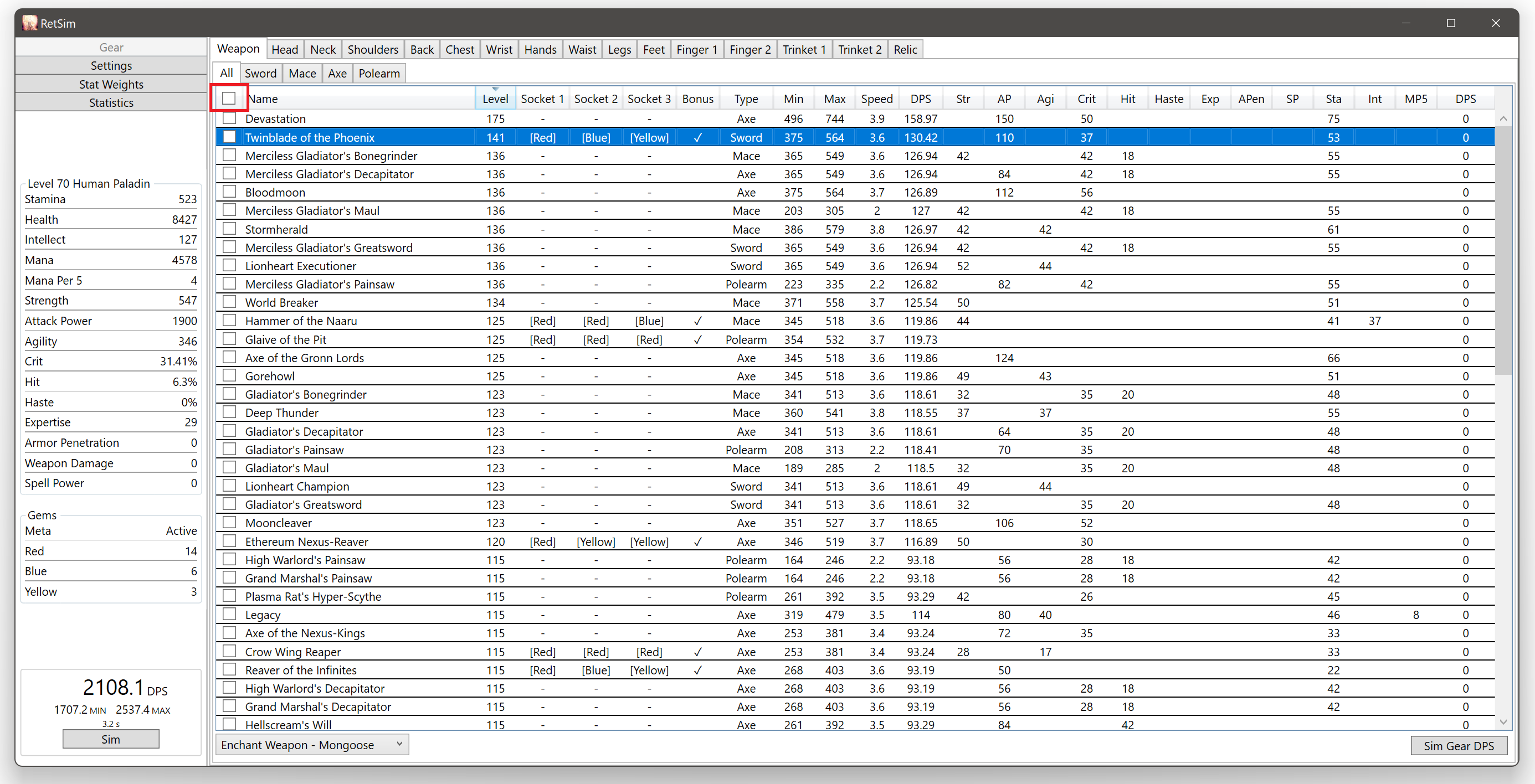The image size is (1535, 784).
Task: Sort by the Level column header
Action: (x=495, y=99)
